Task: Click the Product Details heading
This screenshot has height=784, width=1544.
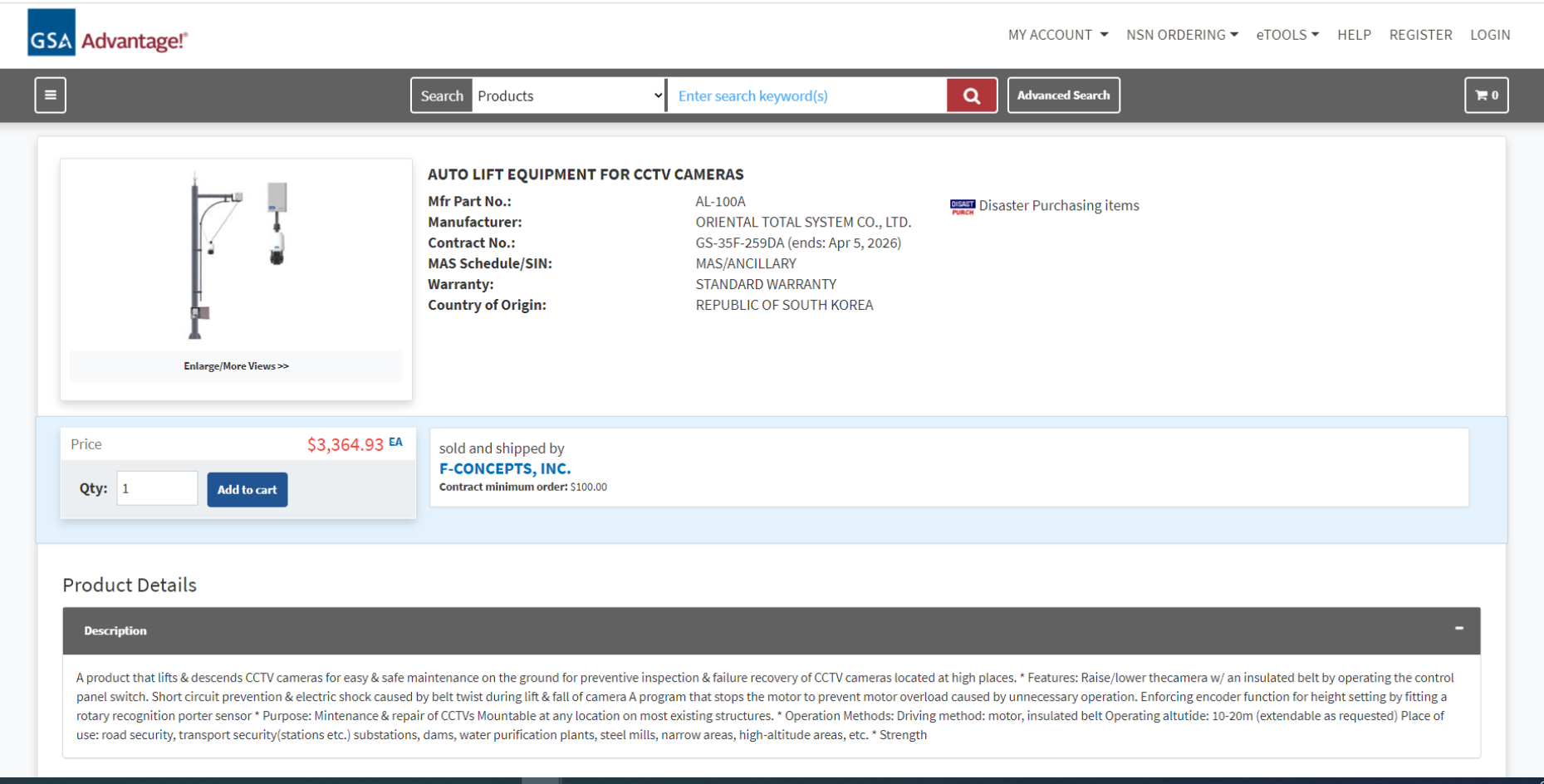Action: point(130,585)
